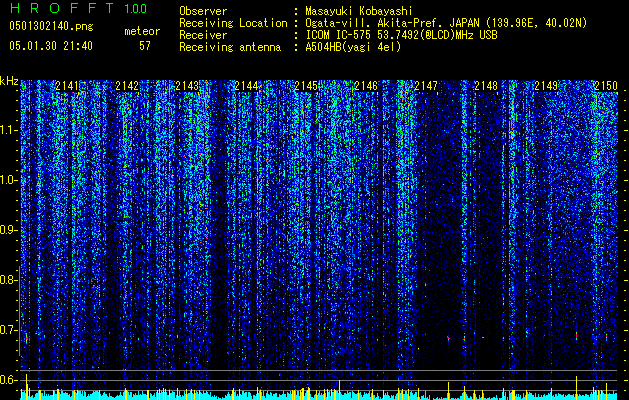
Task: Select the filename 0501302140.png
Action: (x=51, y=26)
